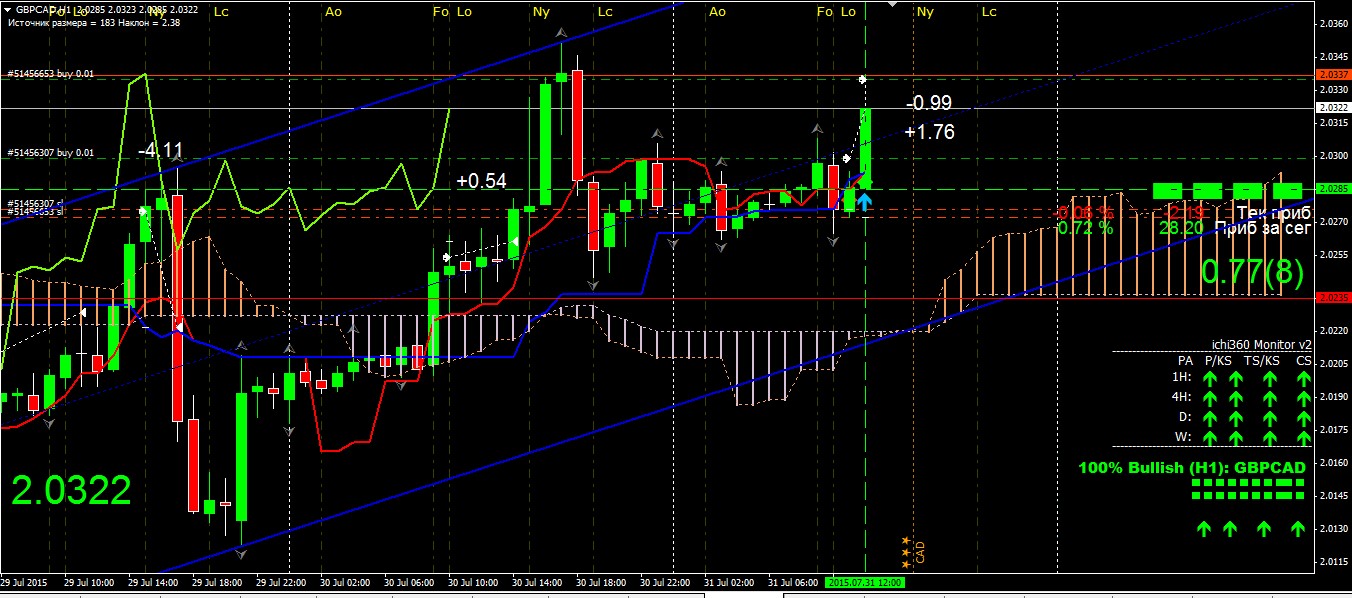The width and height of the screenshot is (1352, 598).
Task: Select the D row CS arrow
Action: tap(1304, 417)
